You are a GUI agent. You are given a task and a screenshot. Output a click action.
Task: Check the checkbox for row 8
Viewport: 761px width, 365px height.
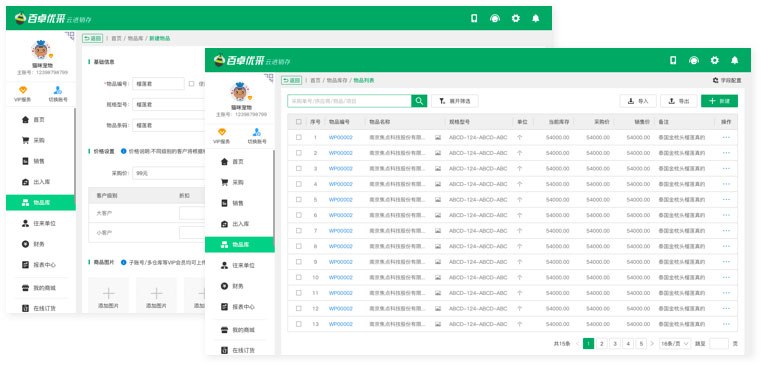[x=298, y=247]
